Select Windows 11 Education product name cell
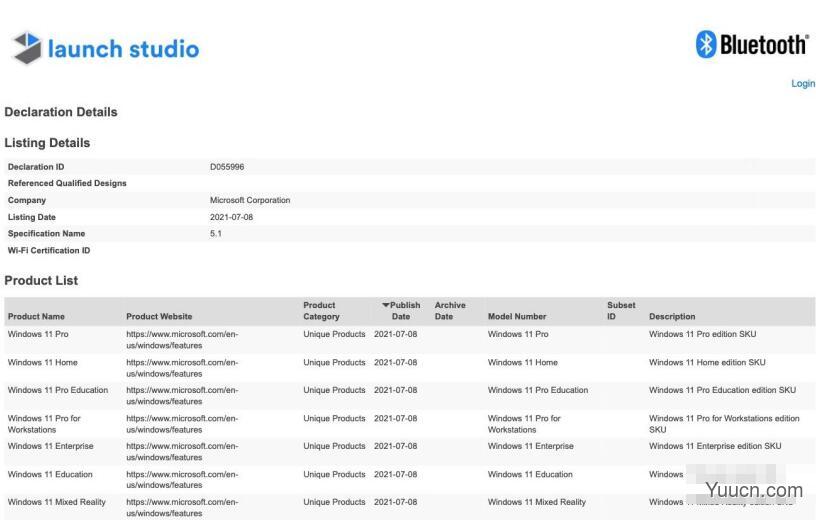816x520 pixels. tap(50, 474)
